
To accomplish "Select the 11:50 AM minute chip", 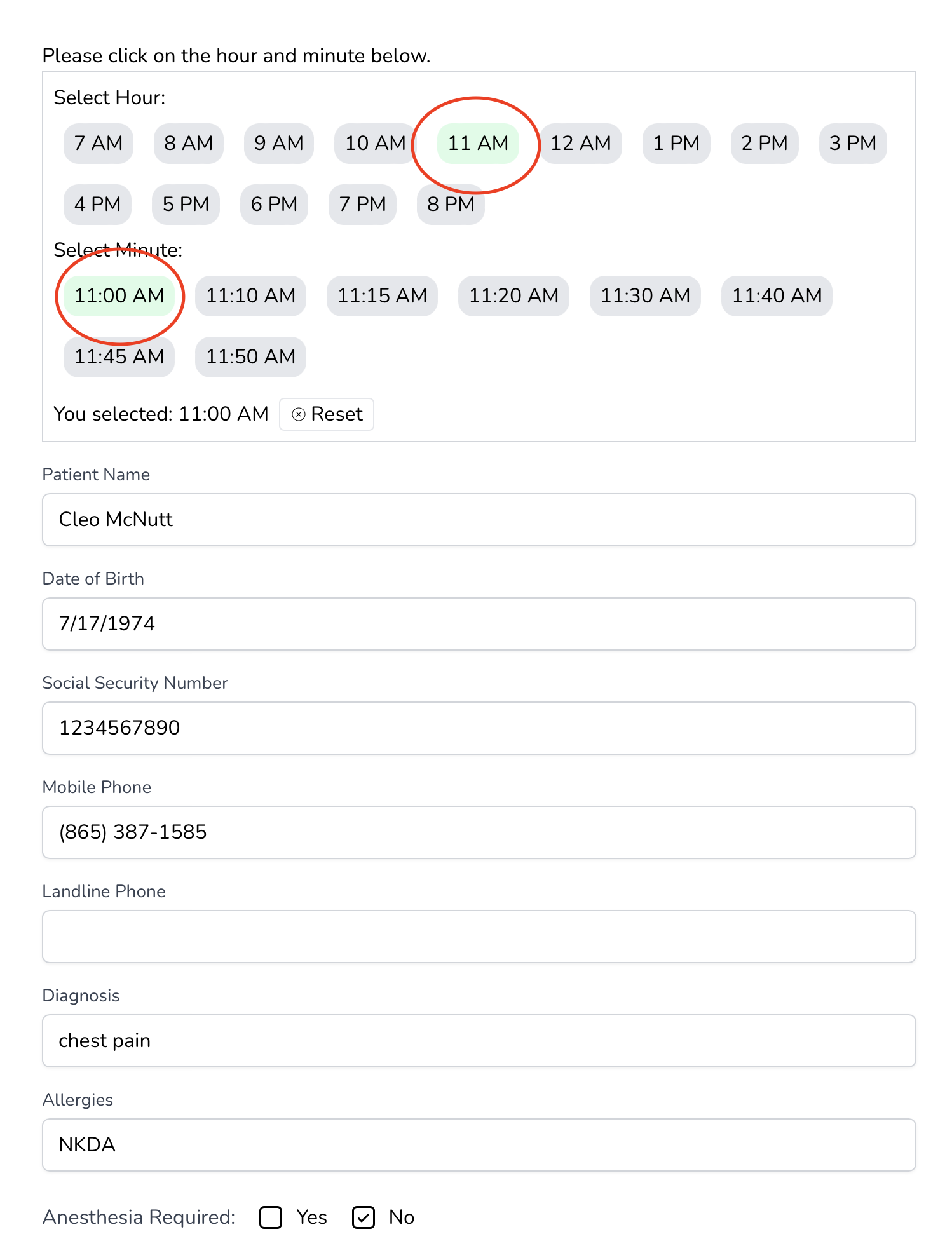I will 250,357.
